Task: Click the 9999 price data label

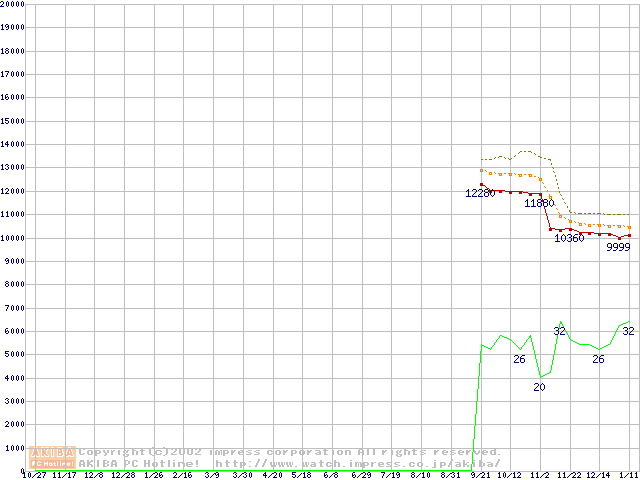Action: (618, 247)
